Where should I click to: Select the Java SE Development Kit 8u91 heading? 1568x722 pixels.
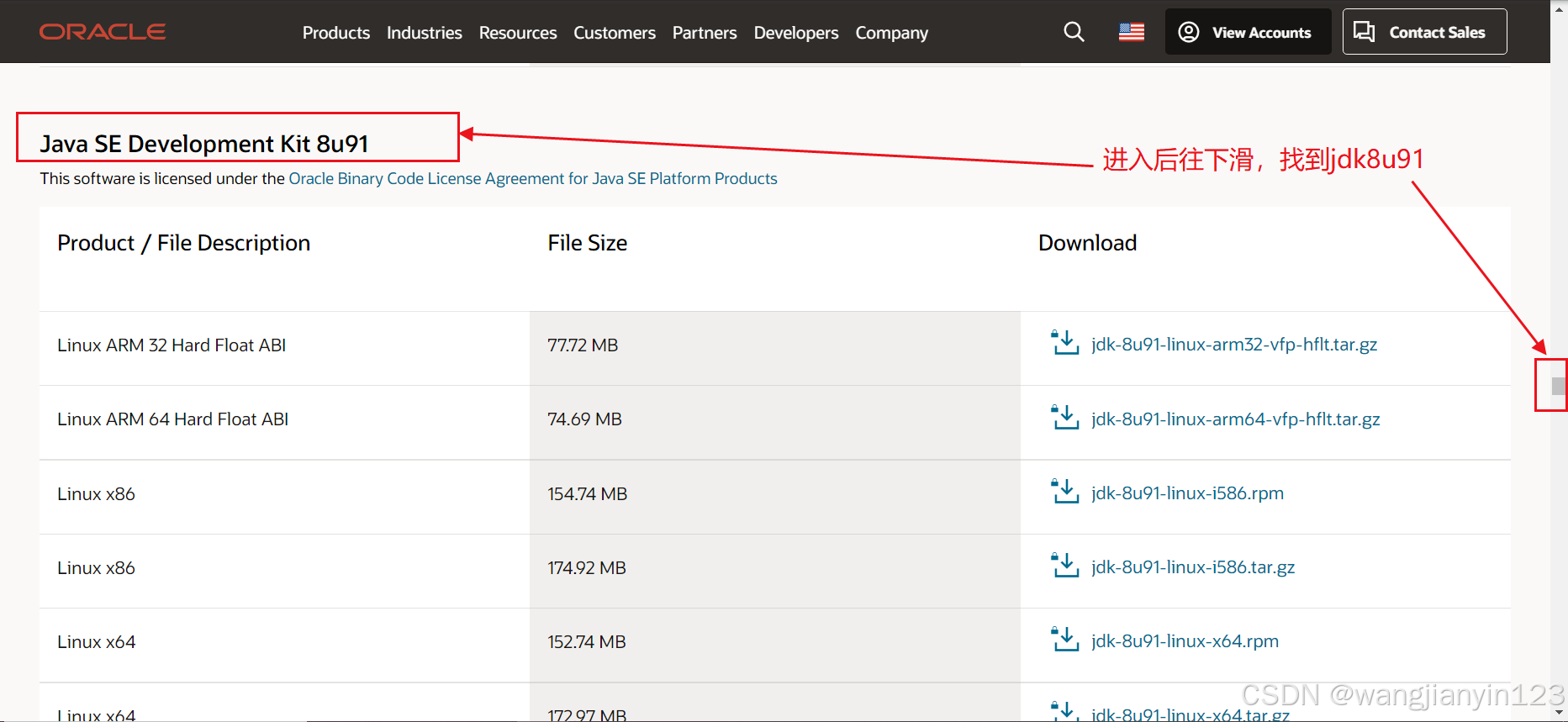click(x=204, y=144)
